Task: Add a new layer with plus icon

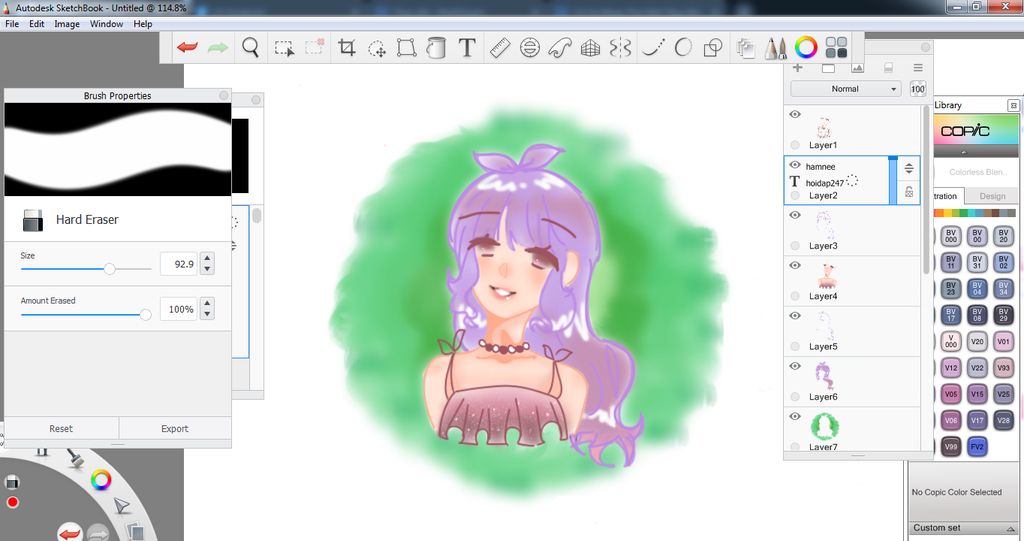Action: [797, 67]
